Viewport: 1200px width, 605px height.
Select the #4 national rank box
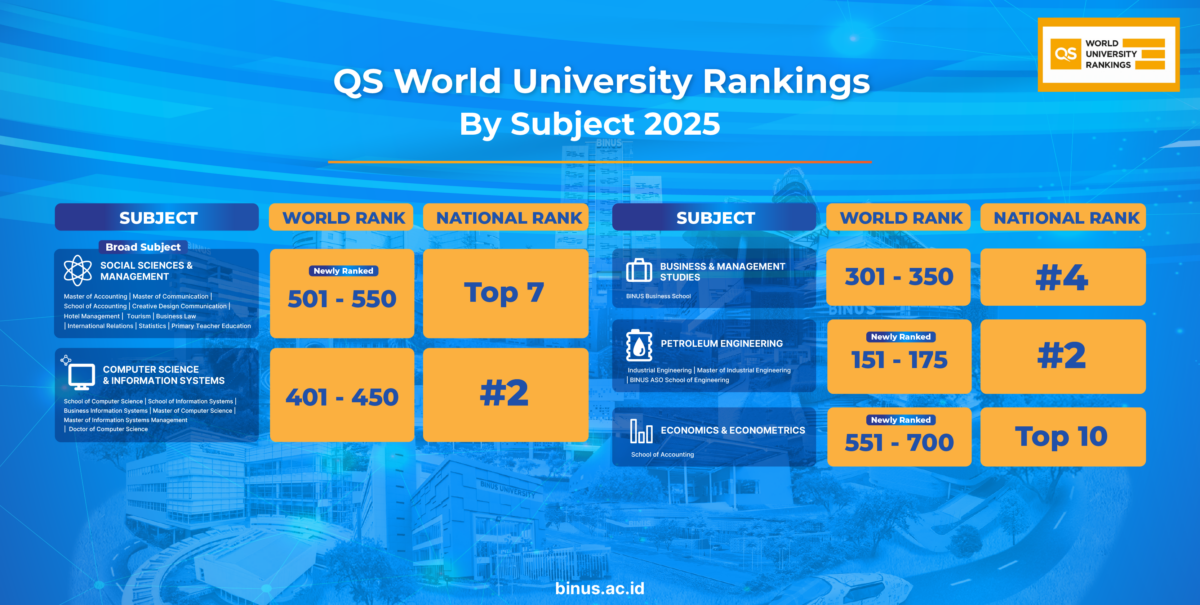[1062, 277]
